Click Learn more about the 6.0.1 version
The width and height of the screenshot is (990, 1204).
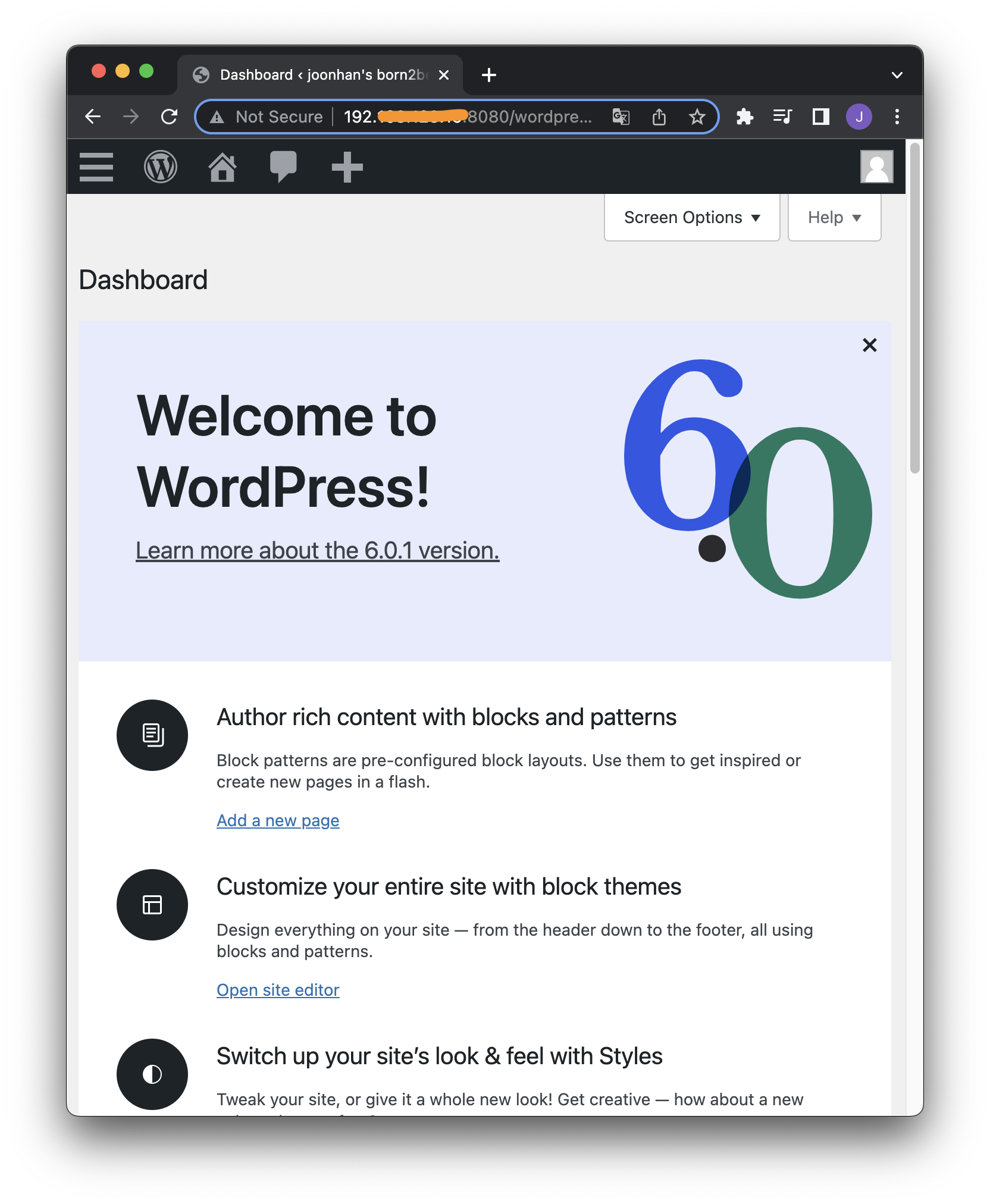[x=317, y=551]
